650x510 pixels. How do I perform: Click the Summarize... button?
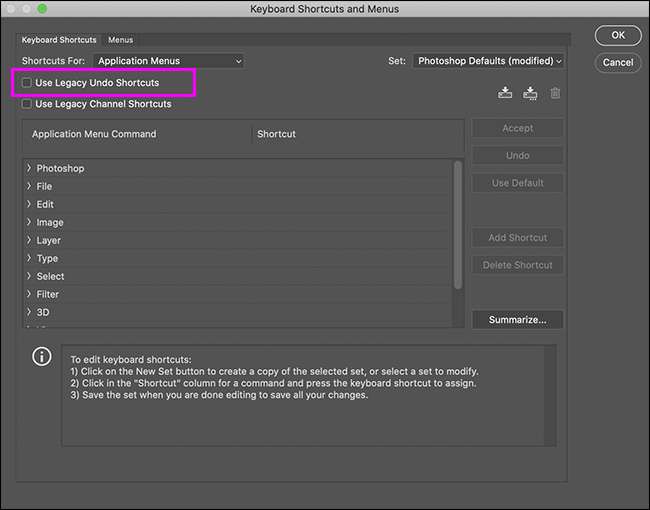tap(517, 320)
